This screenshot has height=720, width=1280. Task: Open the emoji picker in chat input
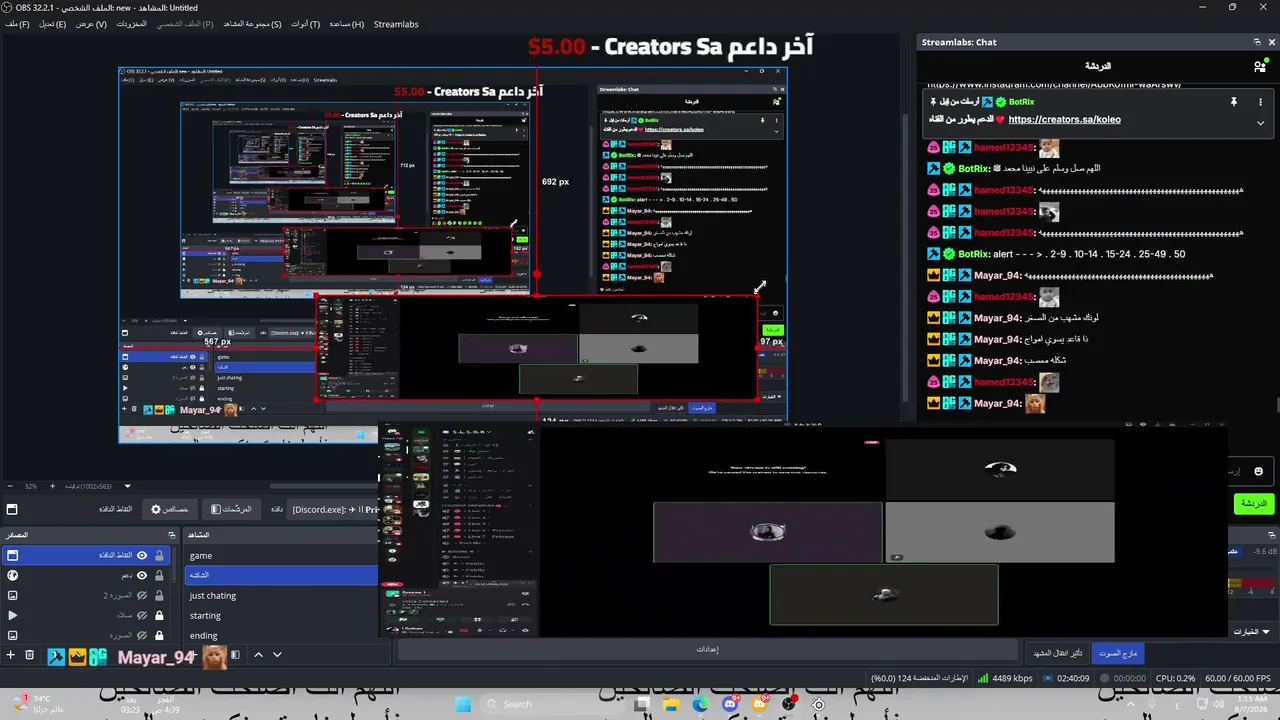1259,471
